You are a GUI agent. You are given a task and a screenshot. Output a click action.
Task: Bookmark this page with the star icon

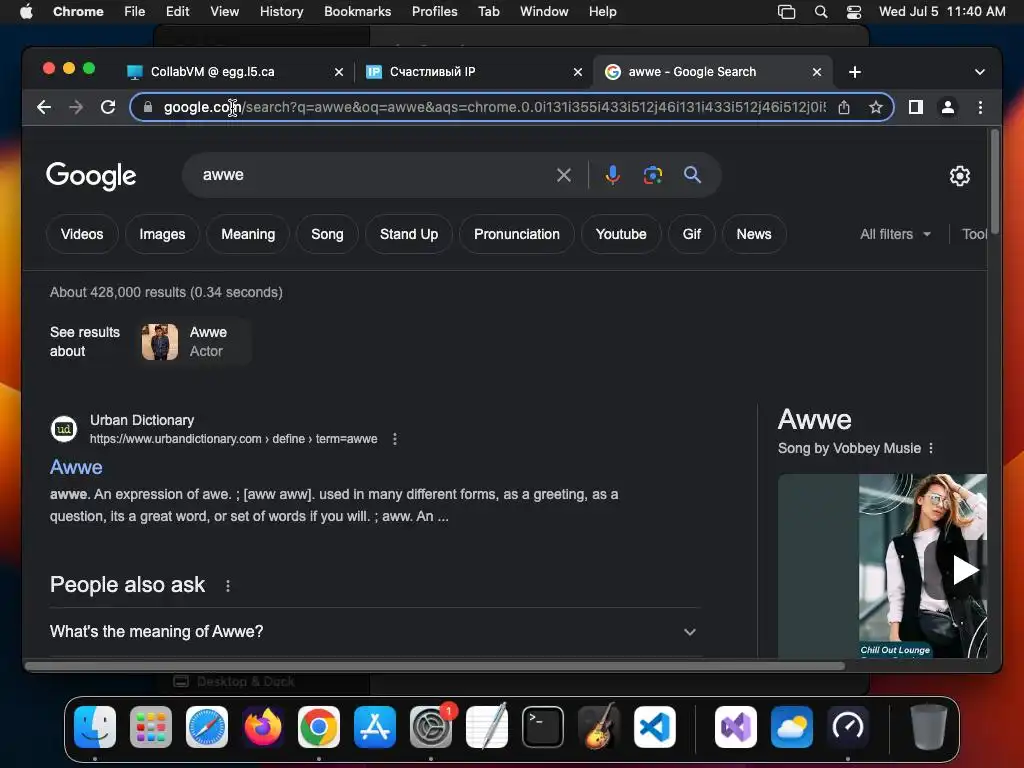click(x=876, y=107)
